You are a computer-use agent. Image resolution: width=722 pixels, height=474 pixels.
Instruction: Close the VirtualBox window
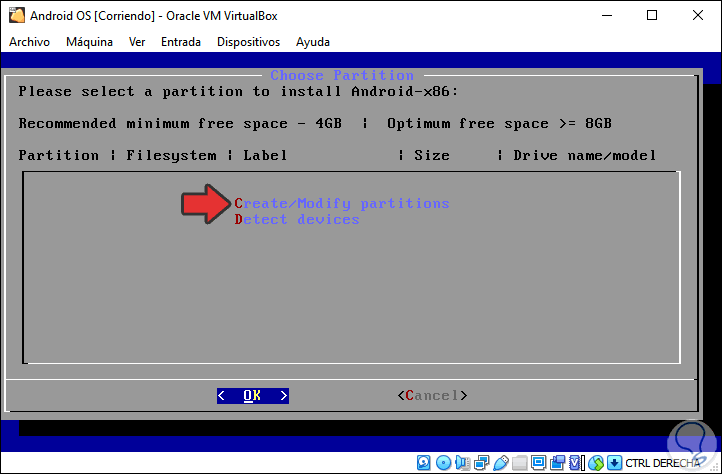click(698, 15)
